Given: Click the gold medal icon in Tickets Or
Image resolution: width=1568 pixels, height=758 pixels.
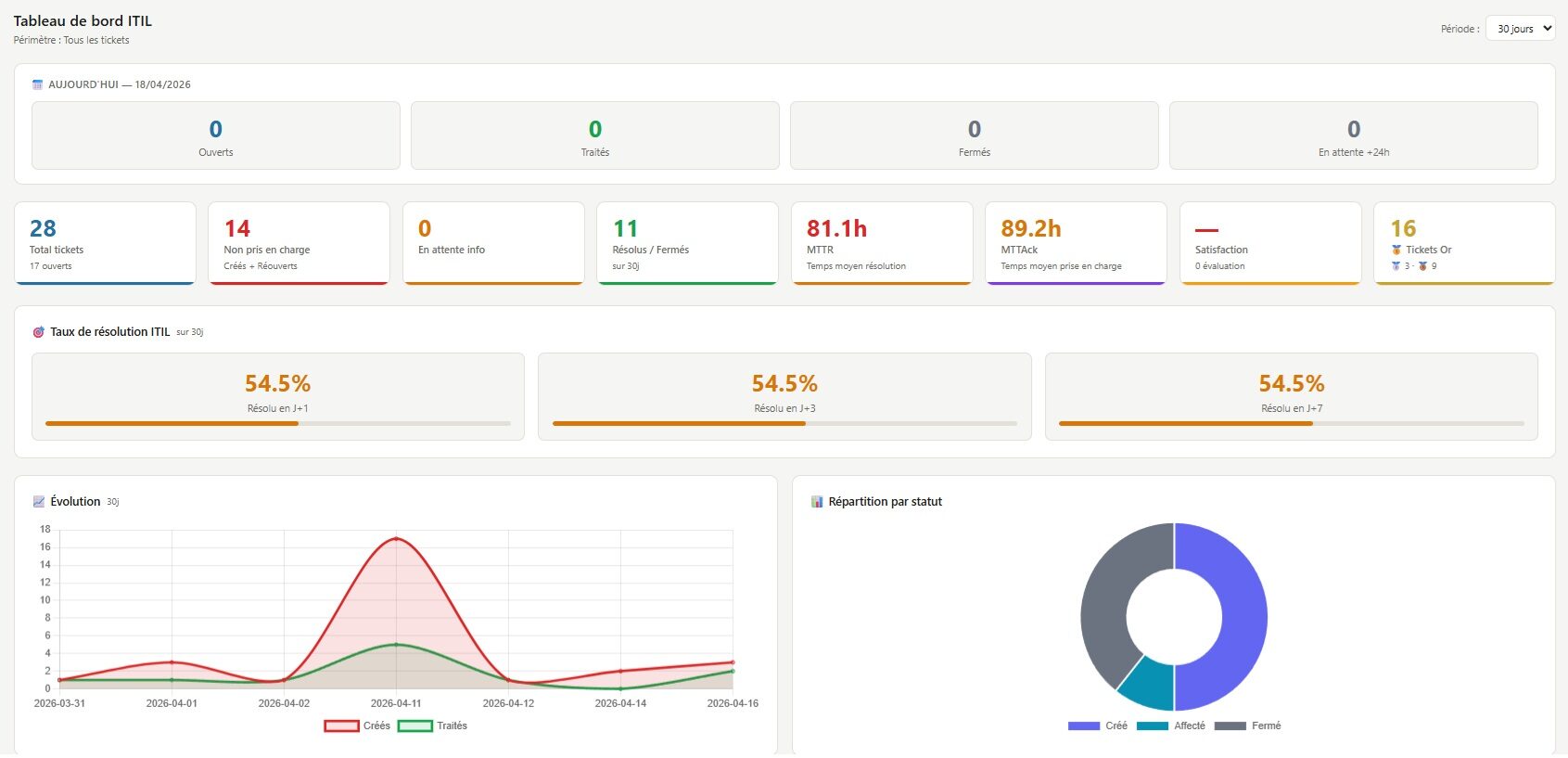Looking at the screenshot, I should (x=1396, y=251).
